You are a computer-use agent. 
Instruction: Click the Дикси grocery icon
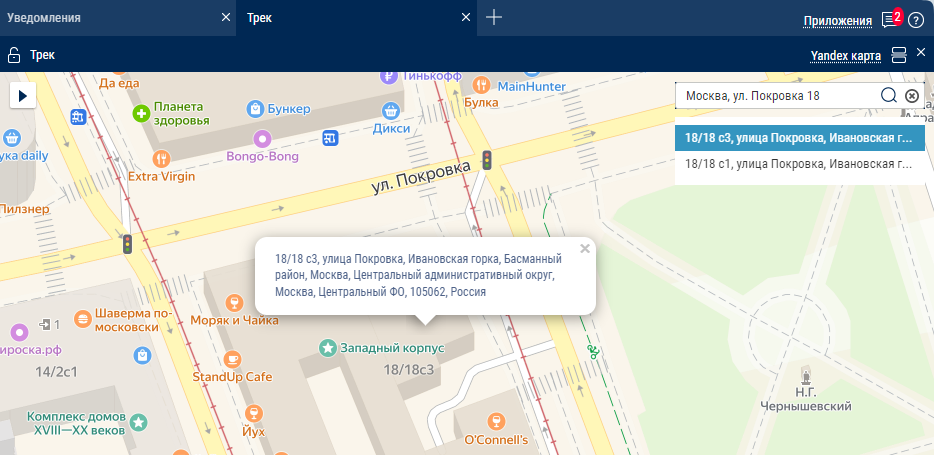[x=390, y=110]
